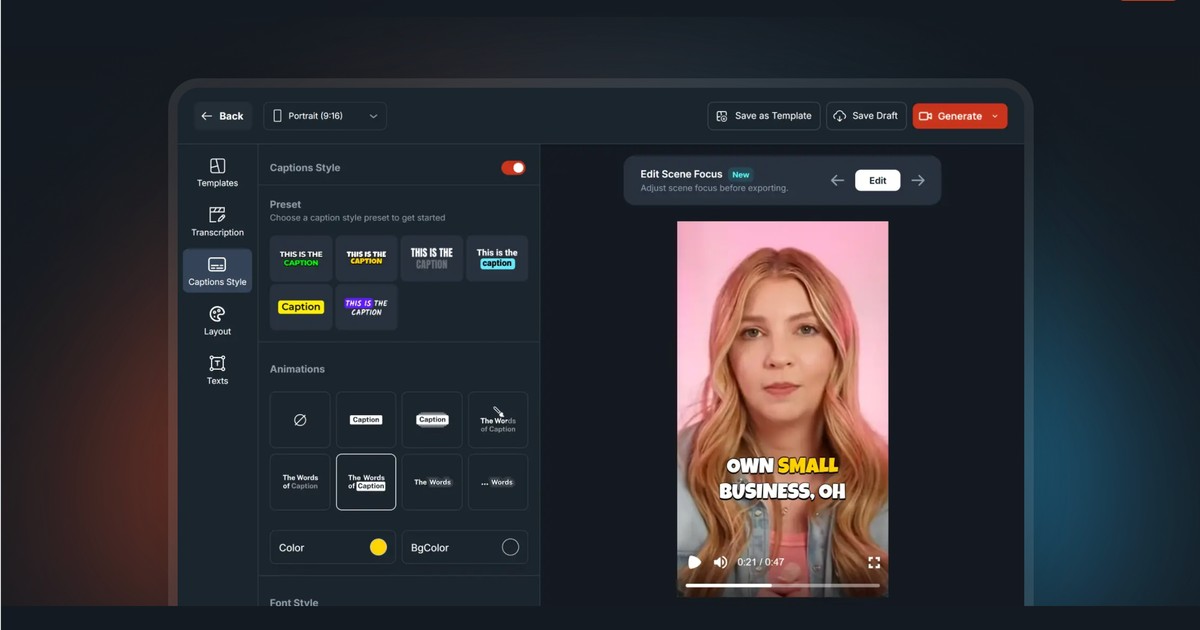This screenshot has height=630, width=1200.
Task: Select 'The Words' highlighted animation
Action: click(x=432, y=482)
